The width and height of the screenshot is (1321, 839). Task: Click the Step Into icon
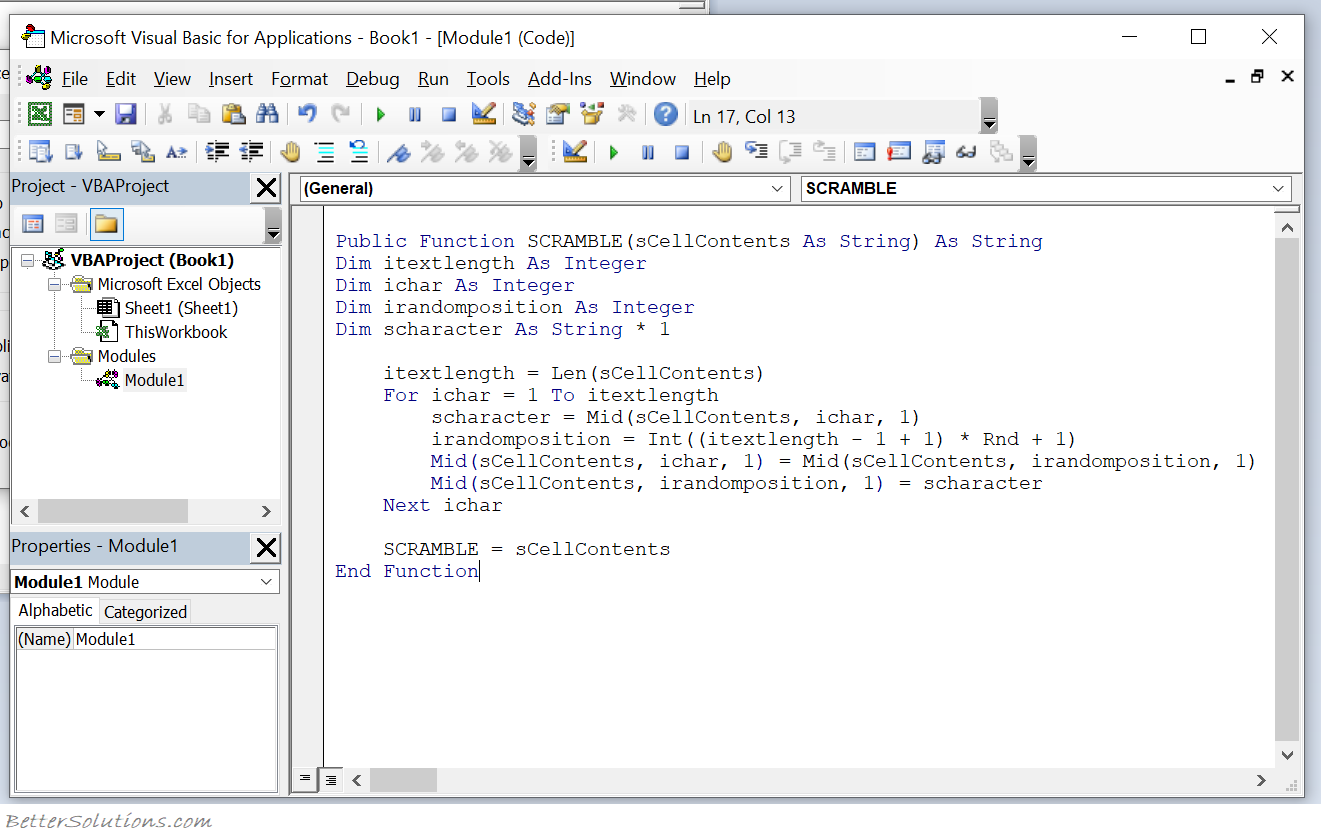[x=757, y=152]
